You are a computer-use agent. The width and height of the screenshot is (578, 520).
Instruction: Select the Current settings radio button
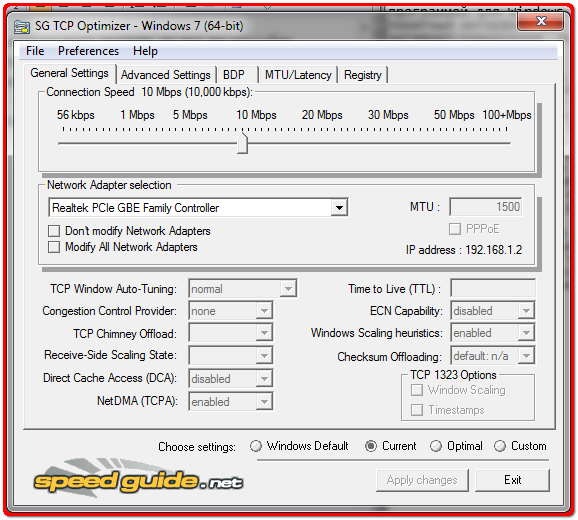coord(370,446)
